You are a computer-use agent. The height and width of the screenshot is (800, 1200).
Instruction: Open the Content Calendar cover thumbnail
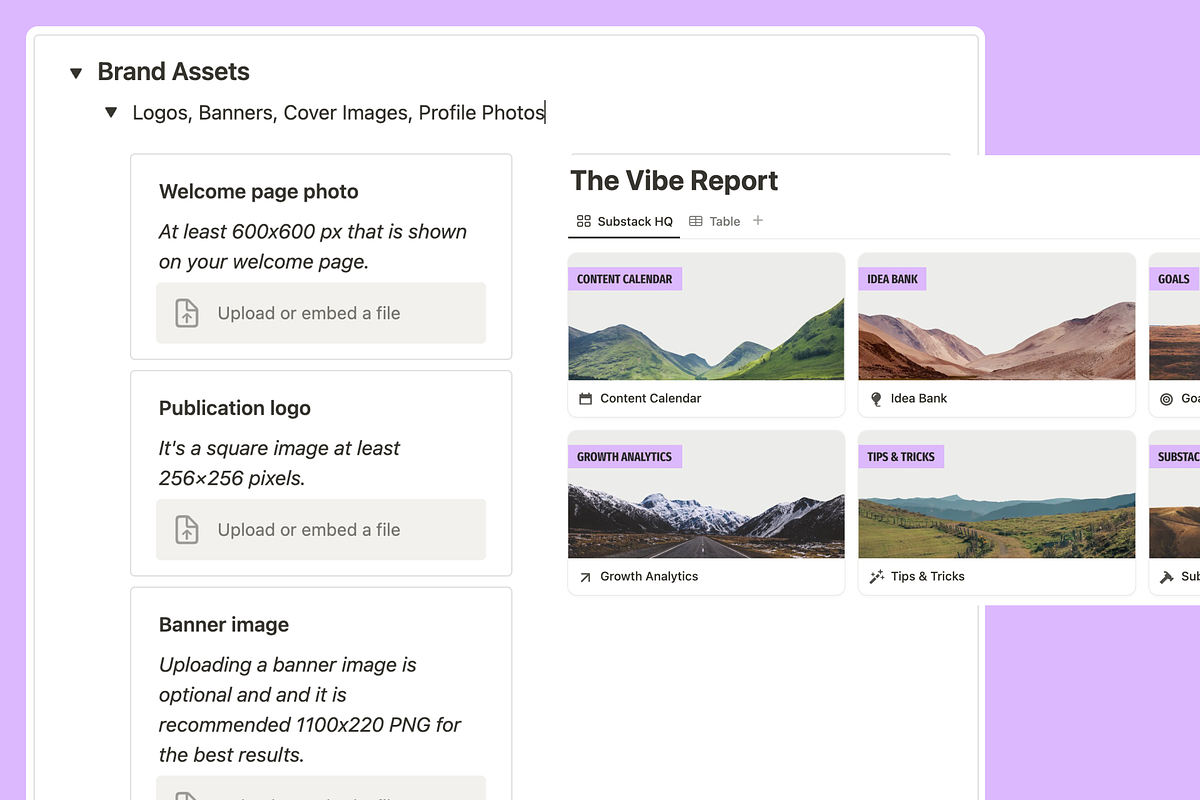click(x=706, y=317)
